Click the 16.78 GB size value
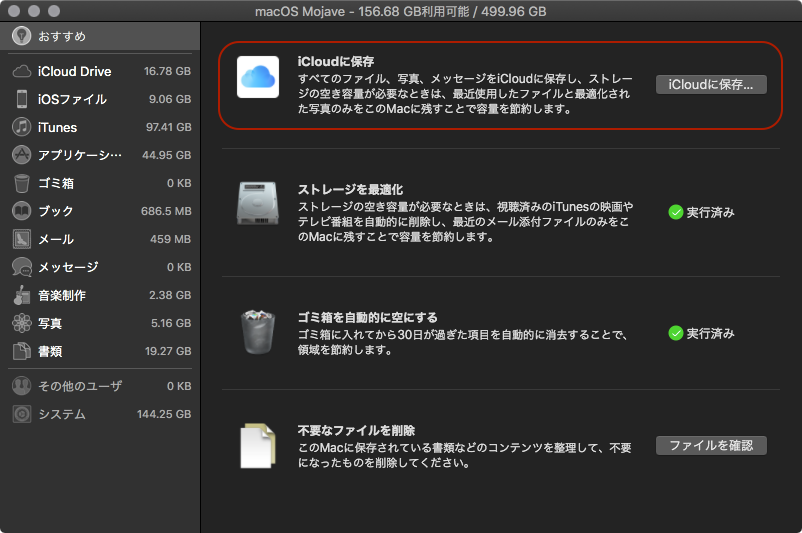The height and width of the screenshot is (533, 802). tap(167, 71)
